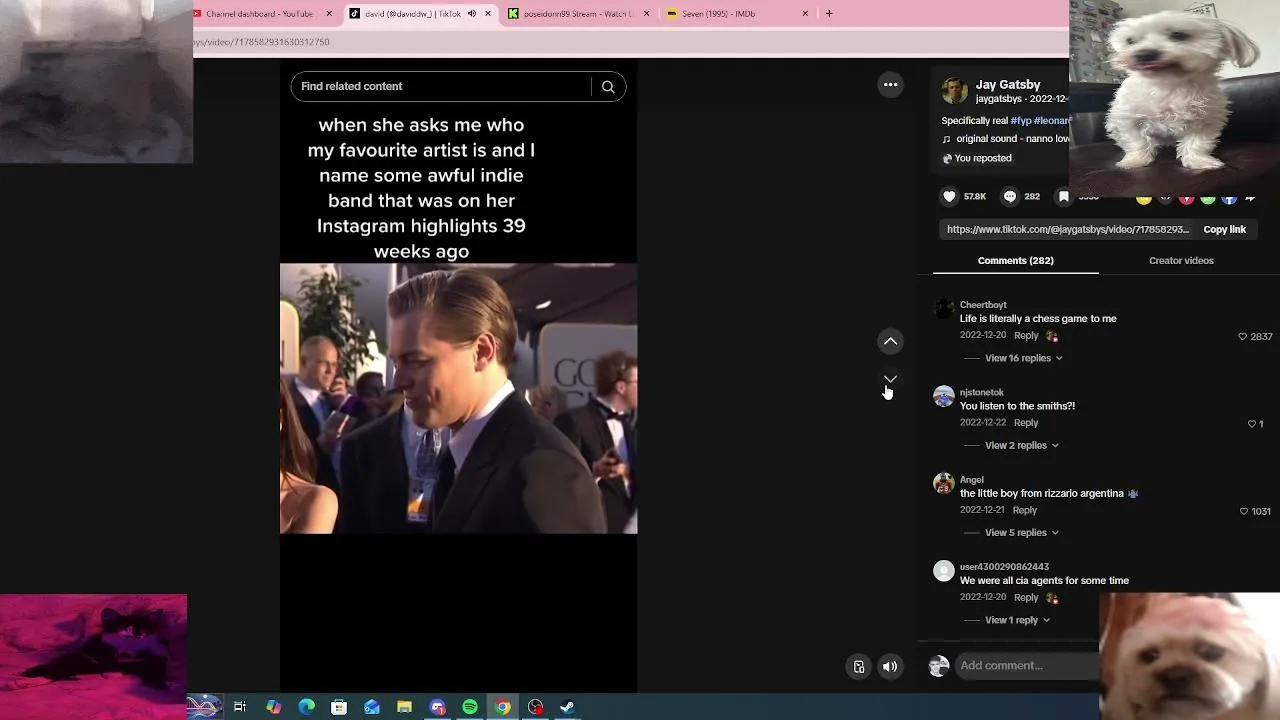Open user4300290862443's avatar

(x=944, y=571)
